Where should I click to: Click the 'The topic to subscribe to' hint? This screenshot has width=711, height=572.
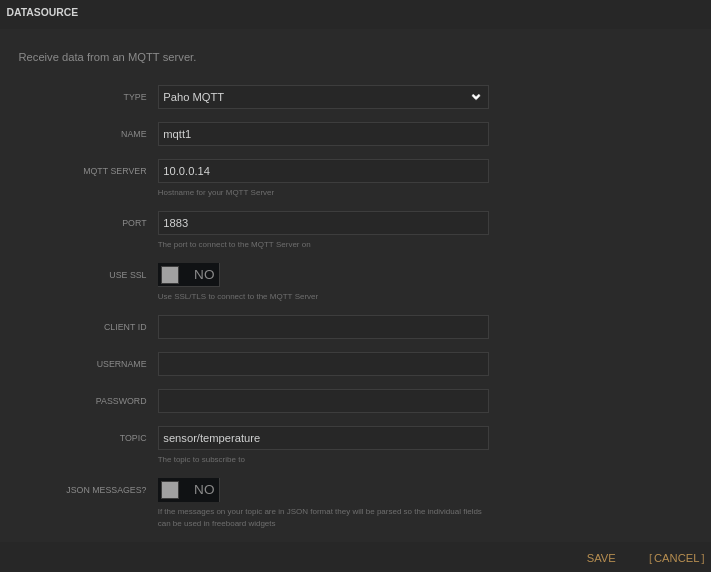click(201, 459)
